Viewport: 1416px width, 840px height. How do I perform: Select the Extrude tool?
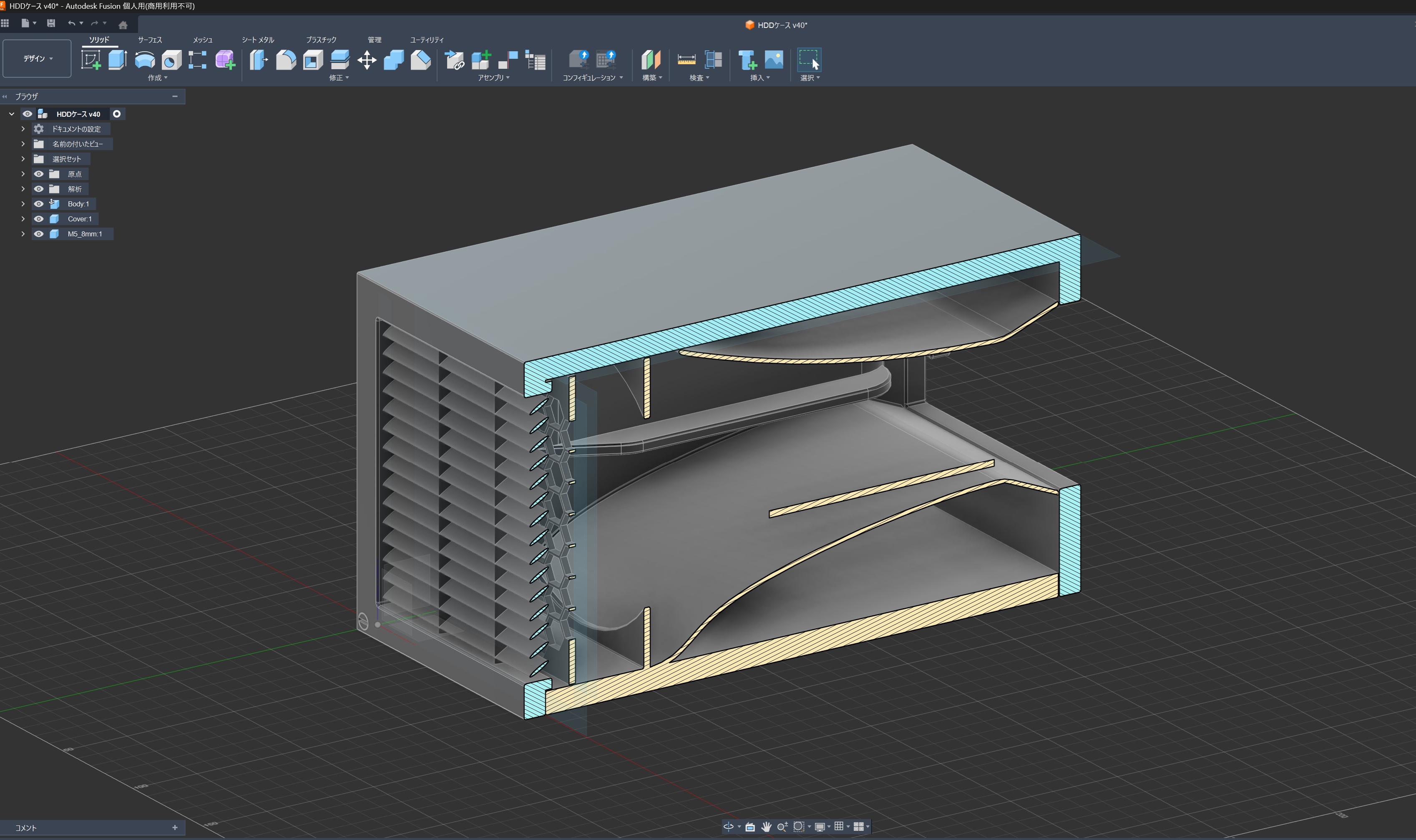[x=117, y=60]
